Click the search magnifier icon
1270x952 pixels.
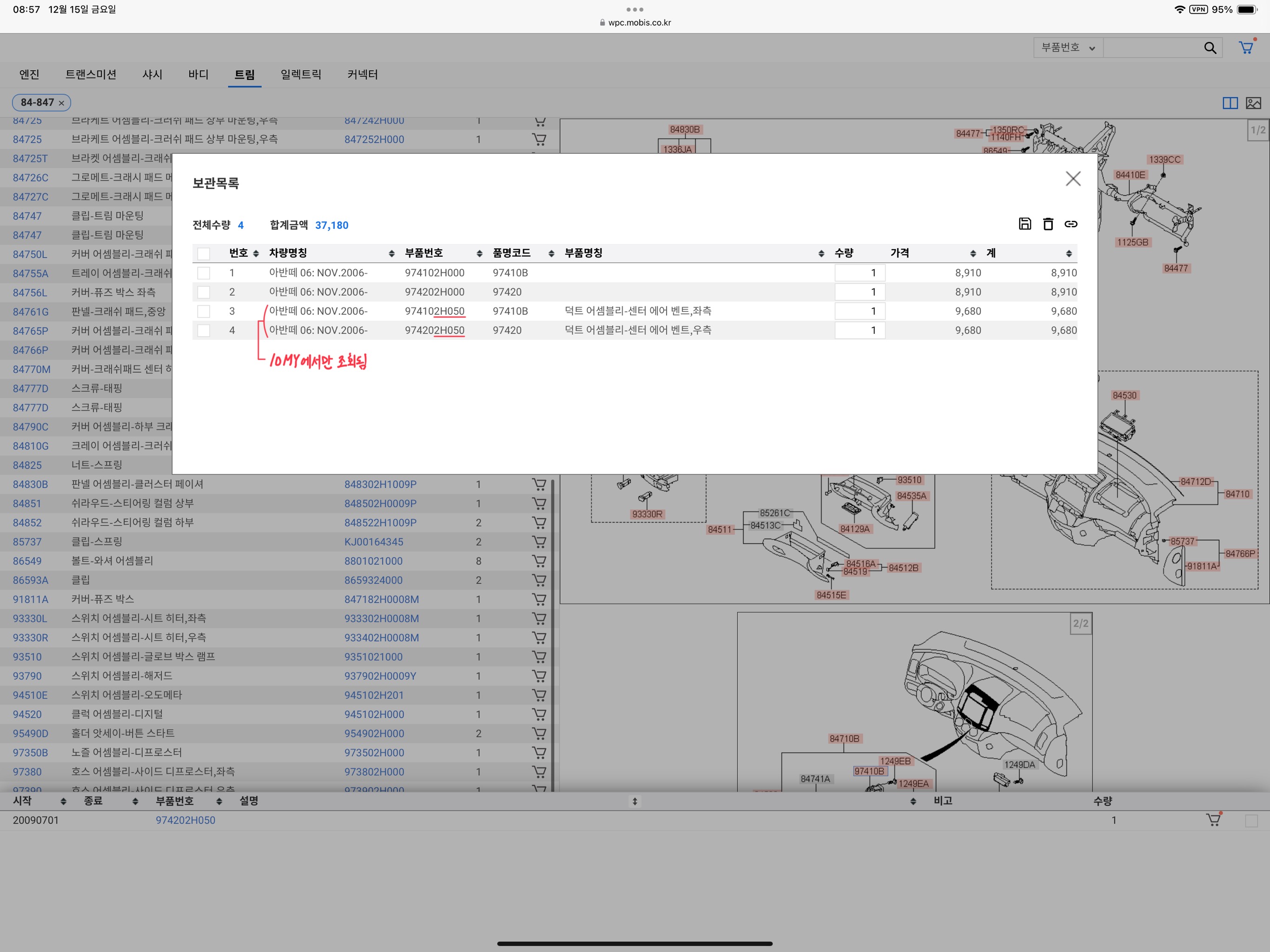[1210, 48]
